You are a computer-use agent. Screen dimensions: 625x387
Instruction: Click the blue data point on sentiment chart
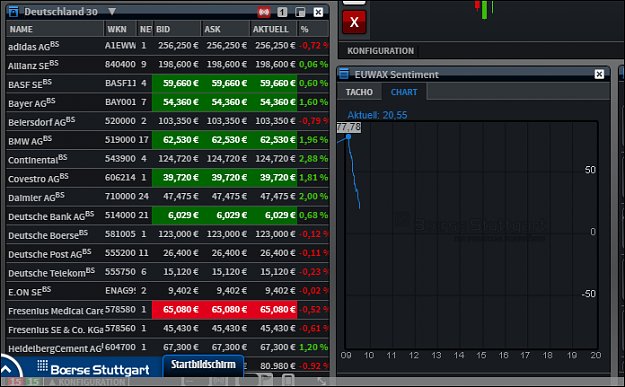click(x=348, y=137)
